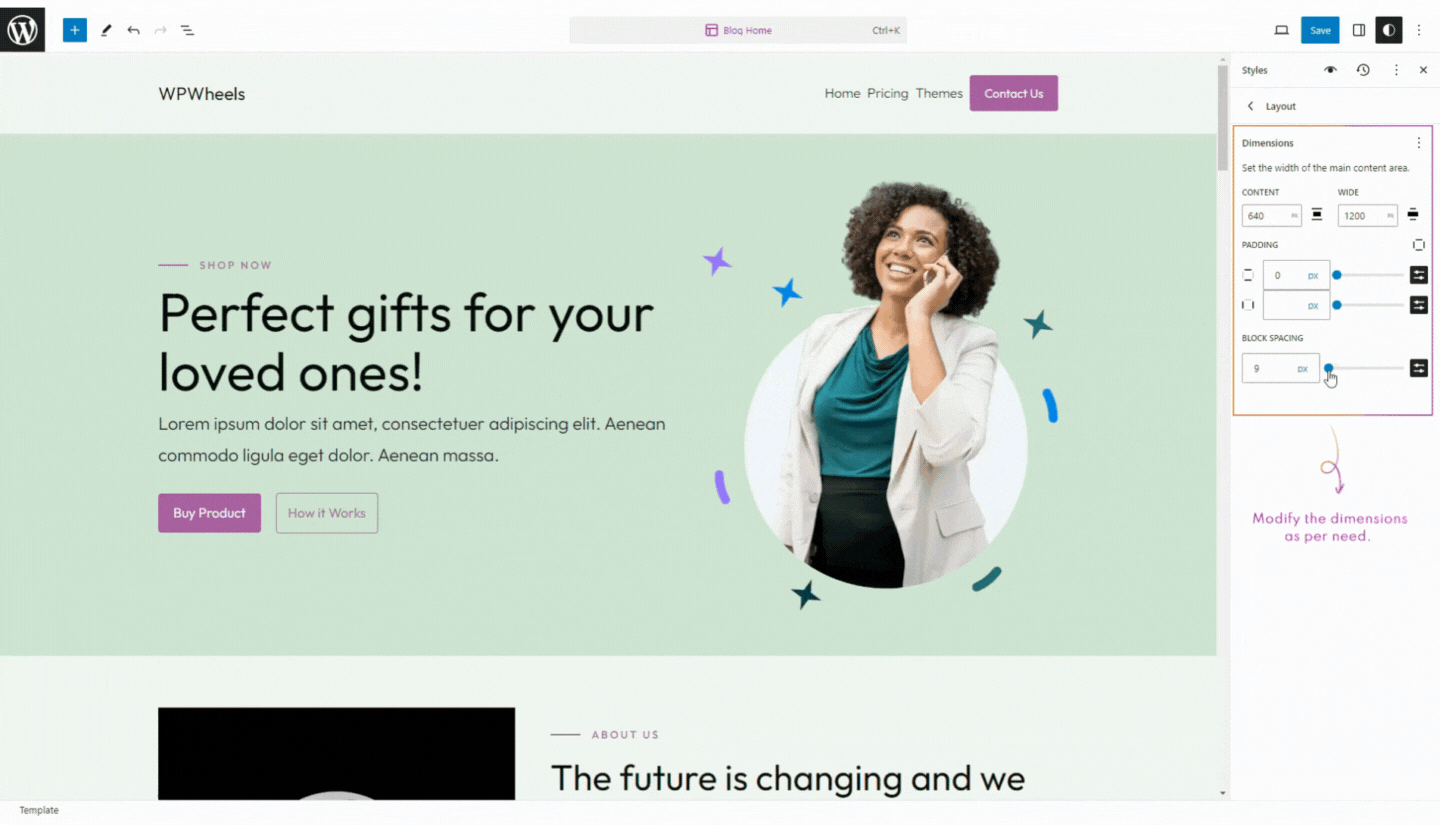Image resolution: width=1440 pixels, height=825 pixels.
Task: Click the WordPress logo icon
Action: (x=22, y=29)
